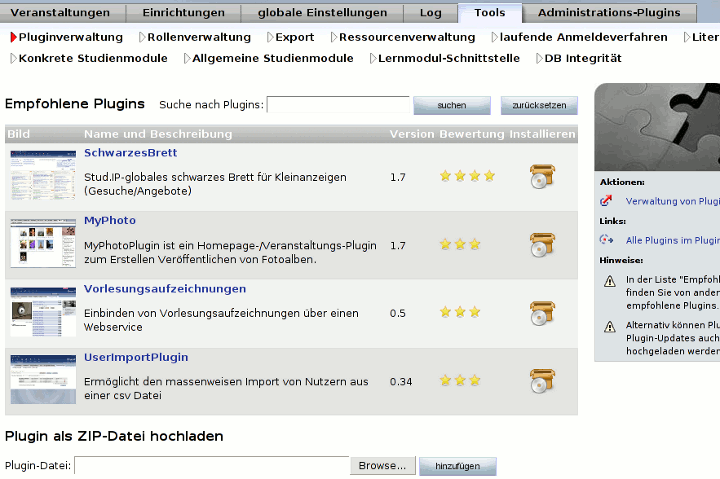
Task: Open the SchwarzesBrett screenshot thumbnail
Action: pyautogui.click(x=43, y=174)
